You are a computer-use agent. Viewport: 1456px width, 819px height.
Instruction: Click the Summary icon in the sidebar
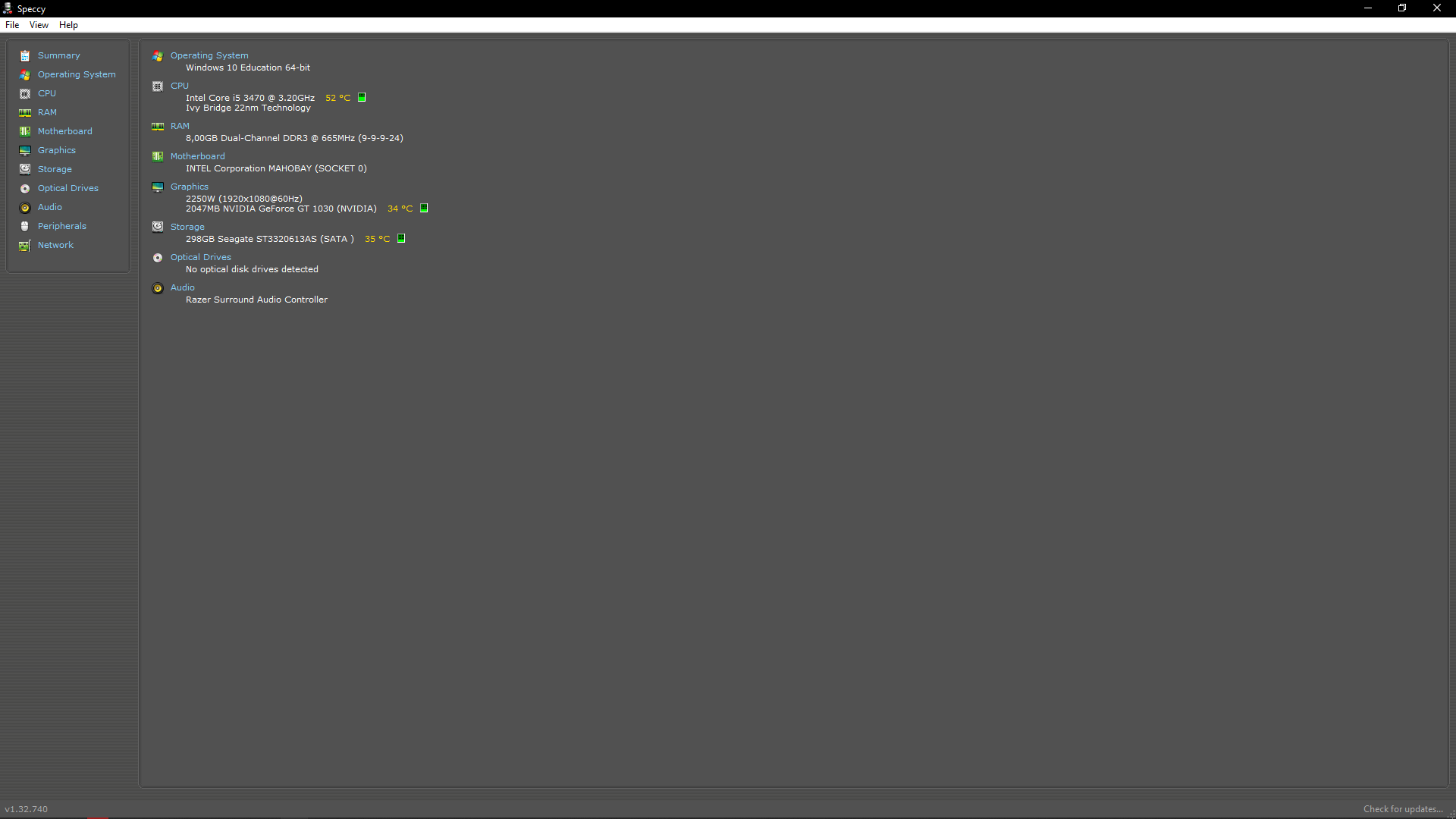coord(25,56)
